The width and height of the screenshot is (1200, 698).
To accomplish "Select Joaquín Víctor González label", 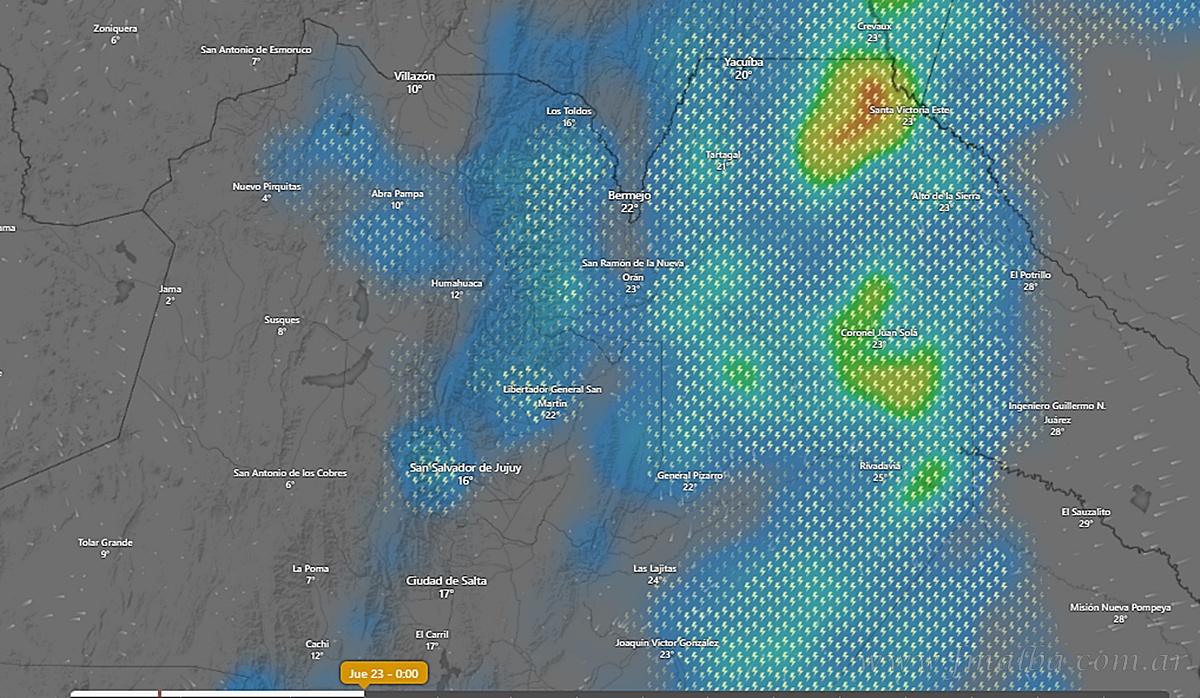I will pos(666,643).
